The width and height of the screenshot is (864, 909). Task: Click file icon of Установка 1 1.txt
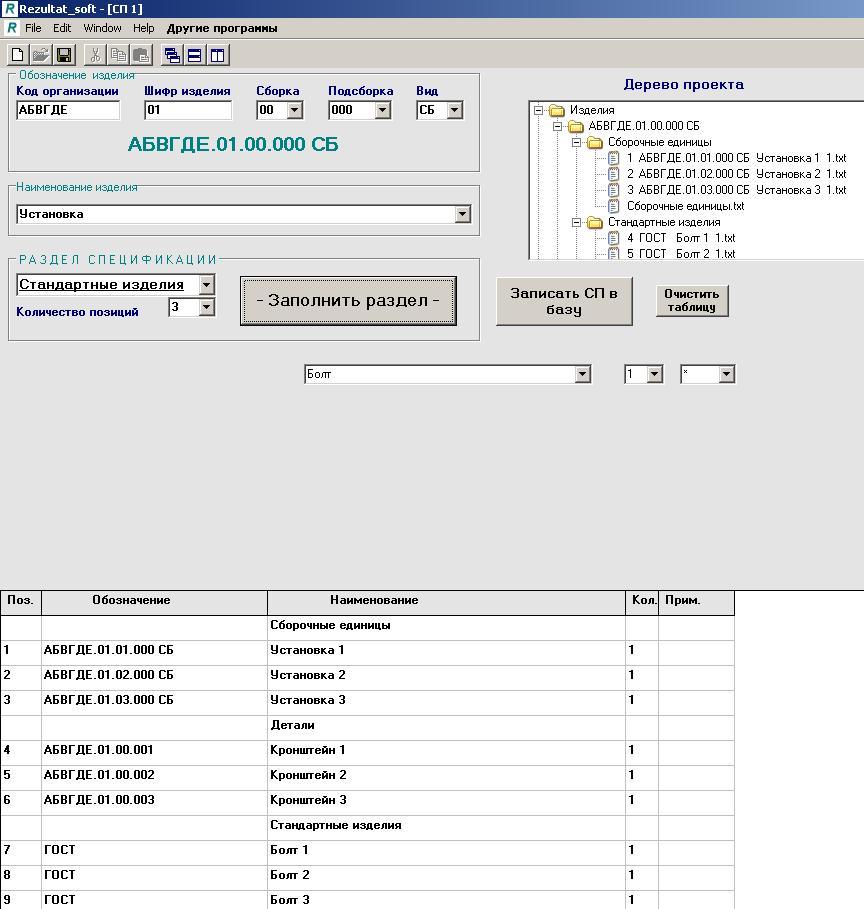coord(613,158)
